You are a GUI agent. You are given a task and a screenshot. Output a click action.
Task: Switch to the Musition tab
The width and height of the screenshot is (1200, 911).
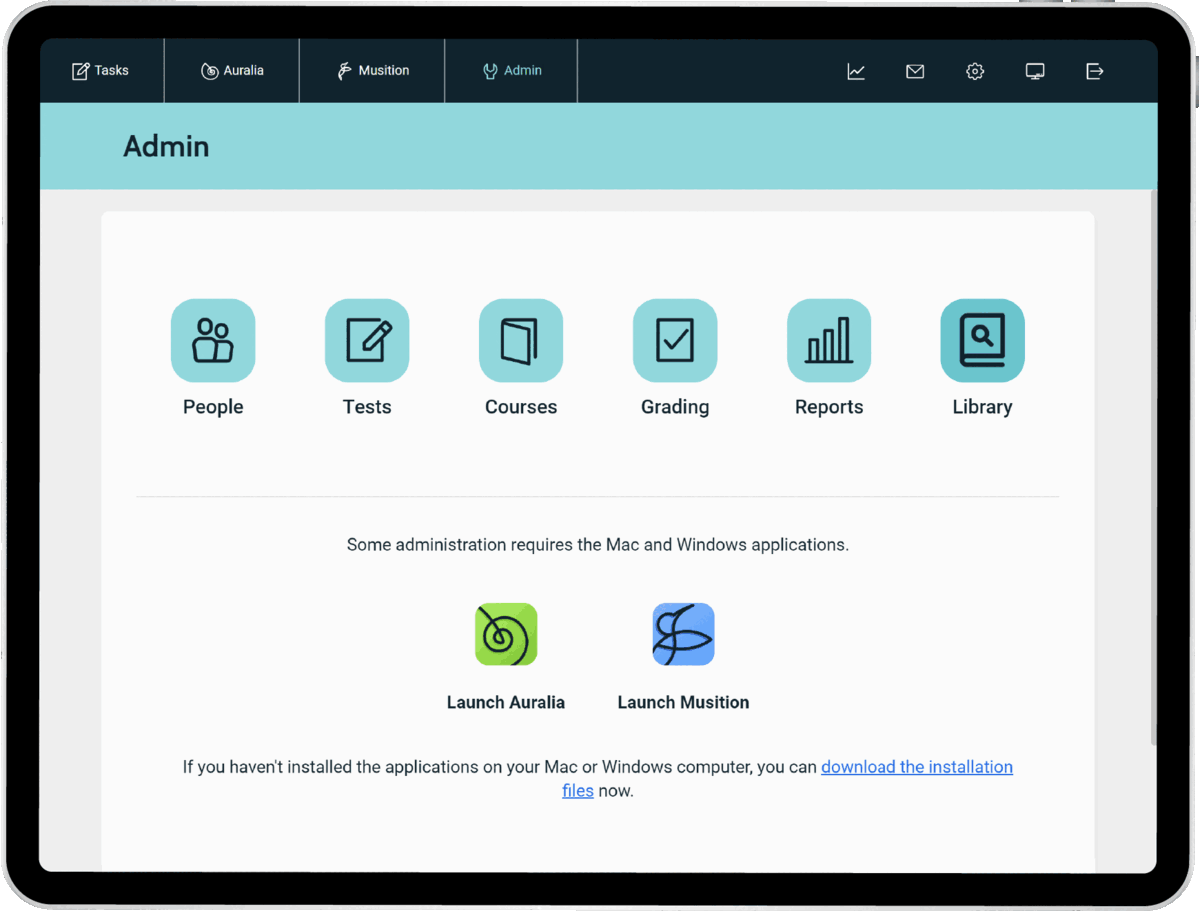pos(373,71)
